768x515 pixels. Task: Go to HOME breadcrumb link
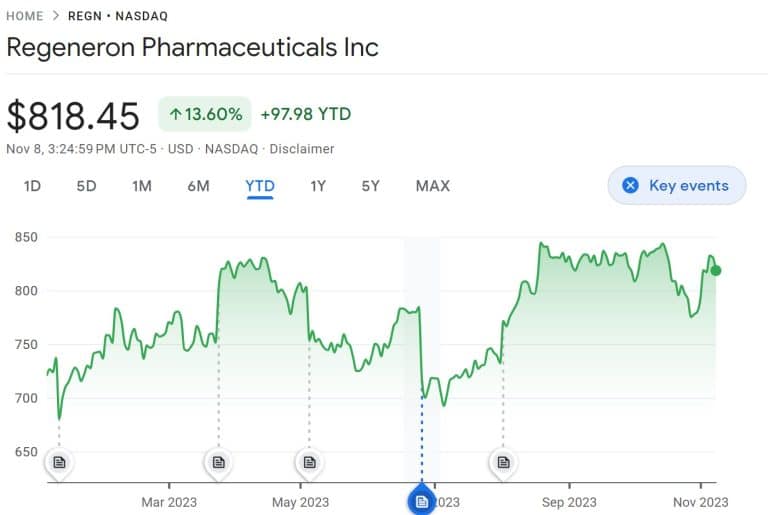point(24,16)
